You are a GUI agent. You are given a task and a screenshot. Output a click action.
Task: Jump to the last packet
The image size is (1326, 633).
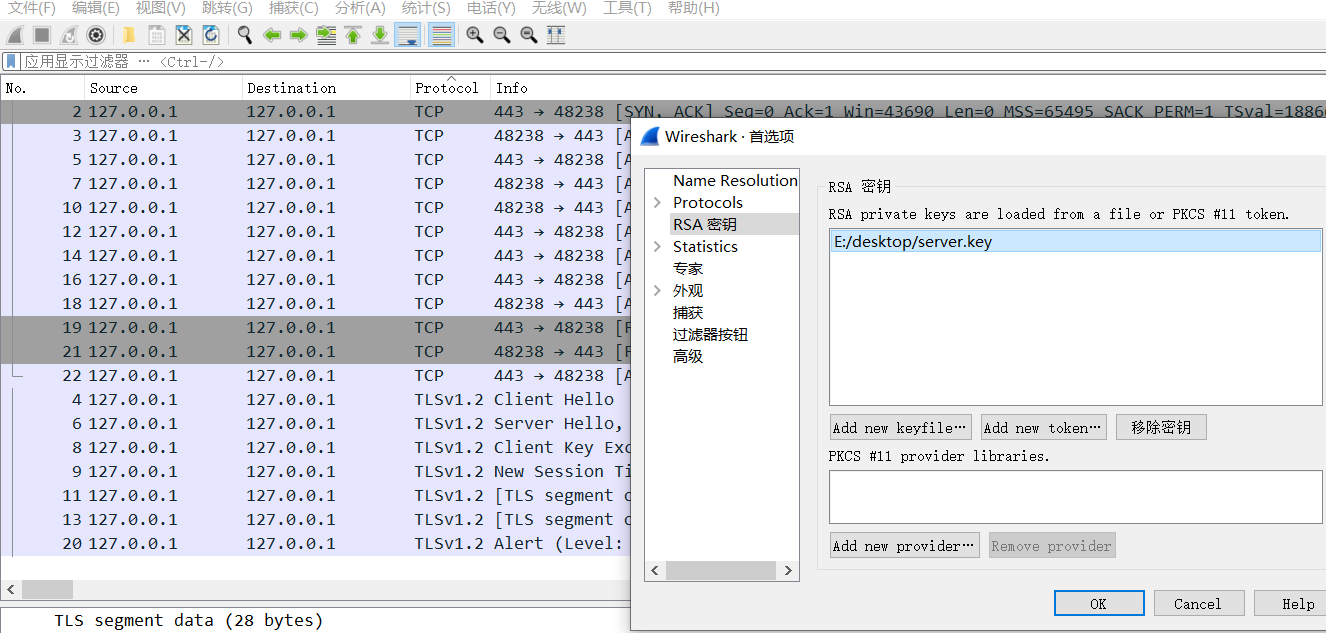(380, 35)
